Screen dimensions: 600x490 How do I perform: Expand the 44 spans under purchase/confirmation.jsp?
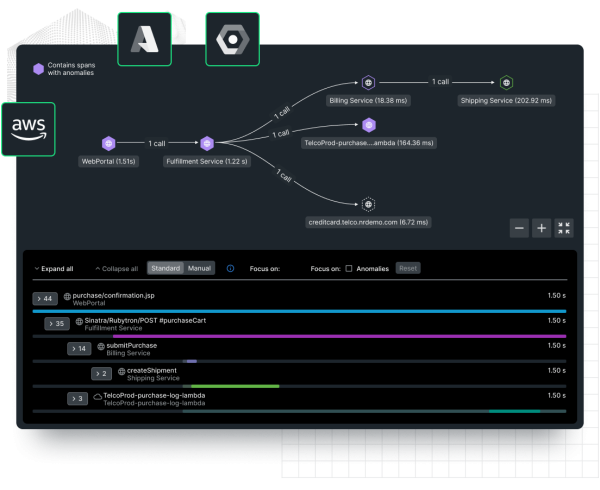pos(44,298)
